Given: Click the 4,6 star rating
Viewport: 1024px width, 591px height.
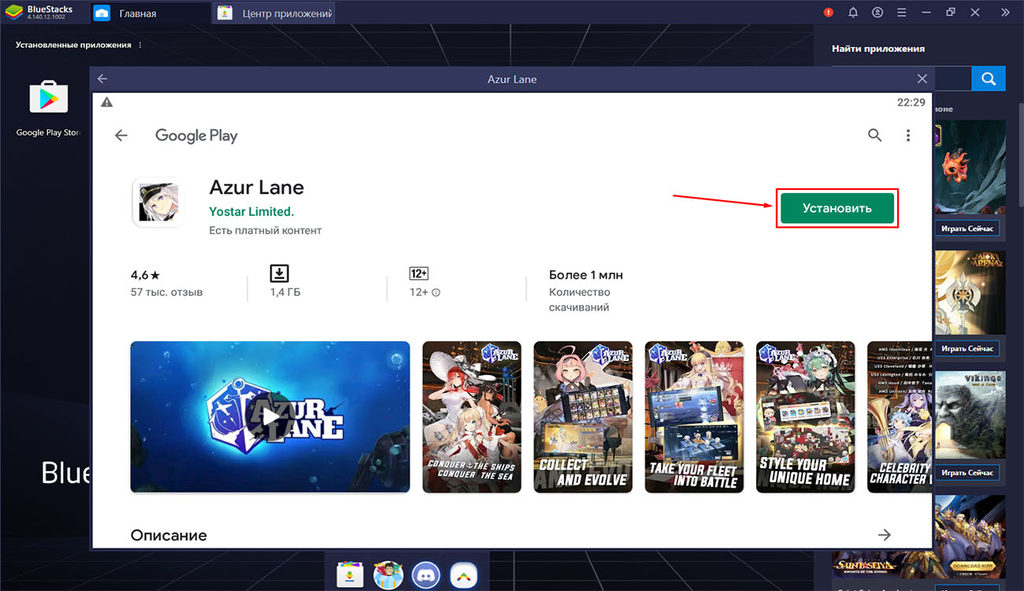Looking at the screenshot, I should [x=145, y=275].
